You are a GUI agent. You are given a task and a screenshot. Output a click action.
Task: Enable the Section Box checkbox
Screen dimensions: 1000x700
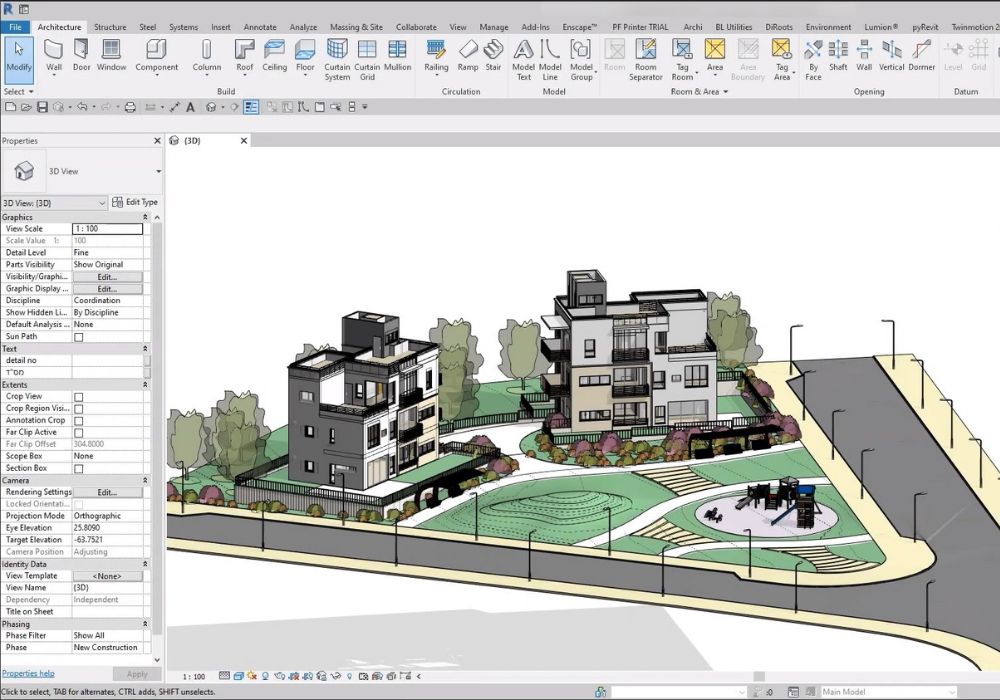(x=79, y=469)
